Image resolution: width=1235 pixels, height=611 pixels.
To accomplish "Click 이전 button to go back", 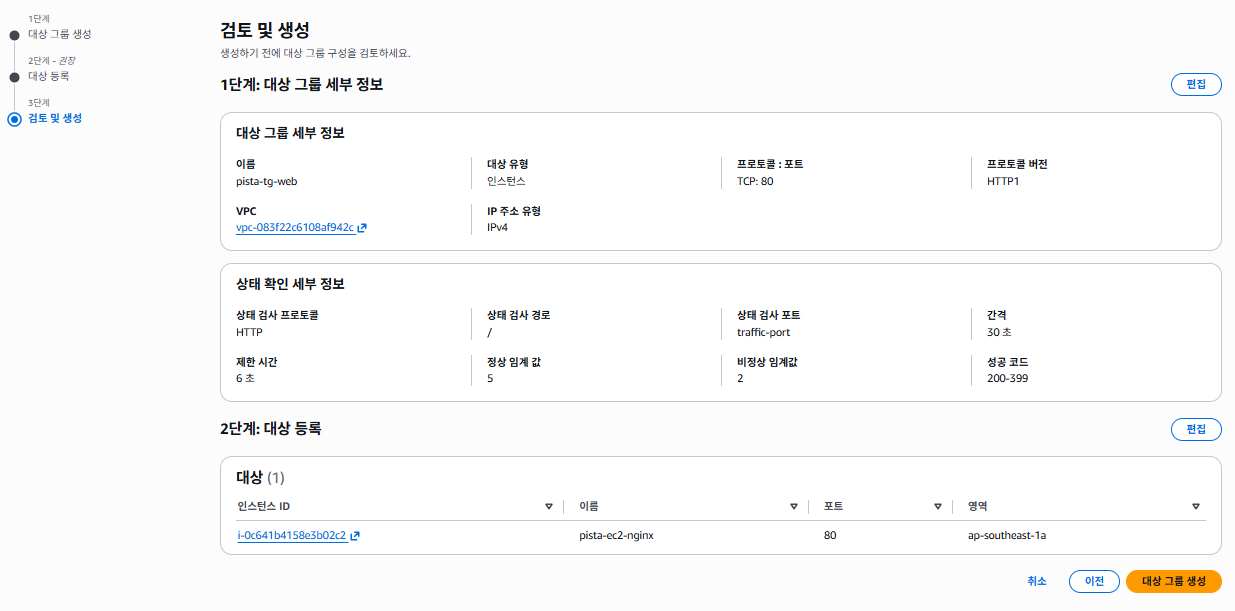I will coord(1094,581).
